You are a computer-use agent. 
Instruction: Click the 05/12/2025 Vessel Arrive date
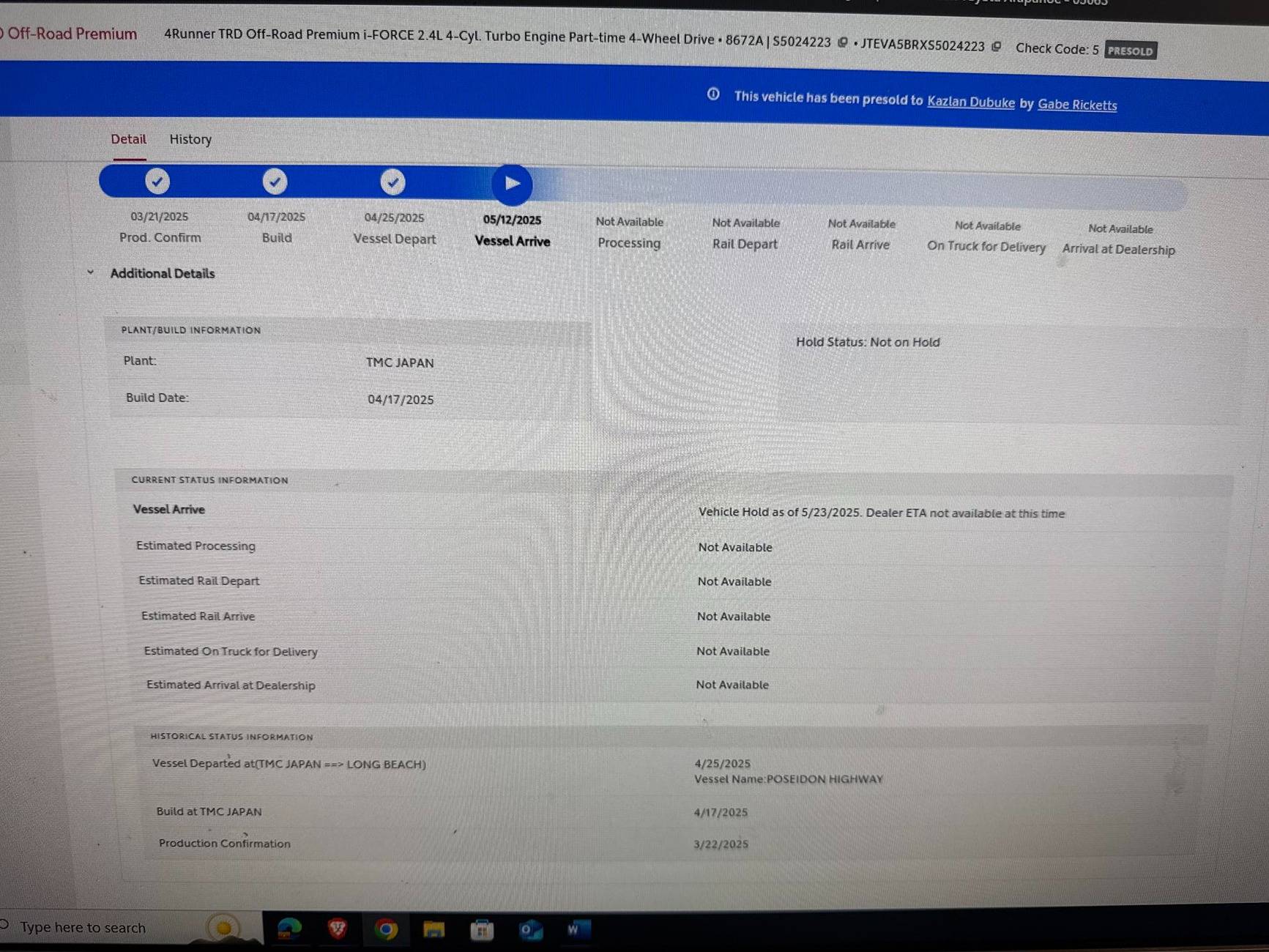(512, 220)
